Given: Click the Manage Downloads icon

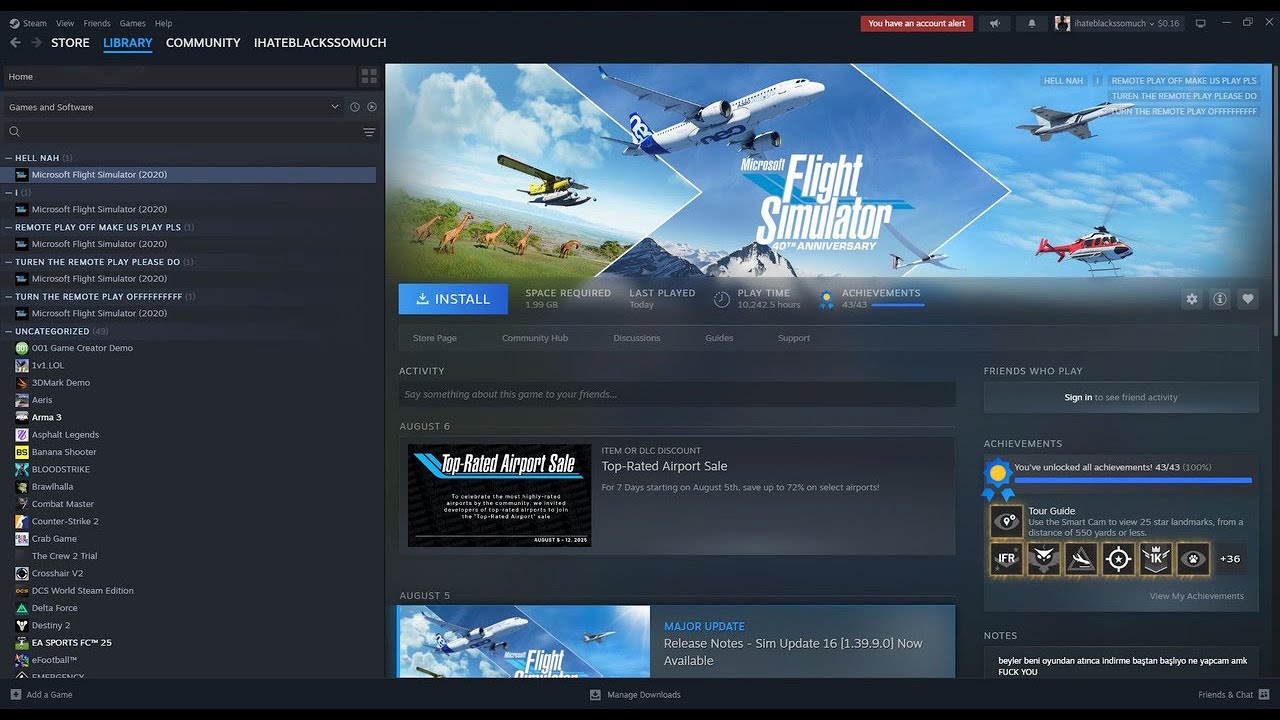Looking at the screenshot, I should coord(595,694).
